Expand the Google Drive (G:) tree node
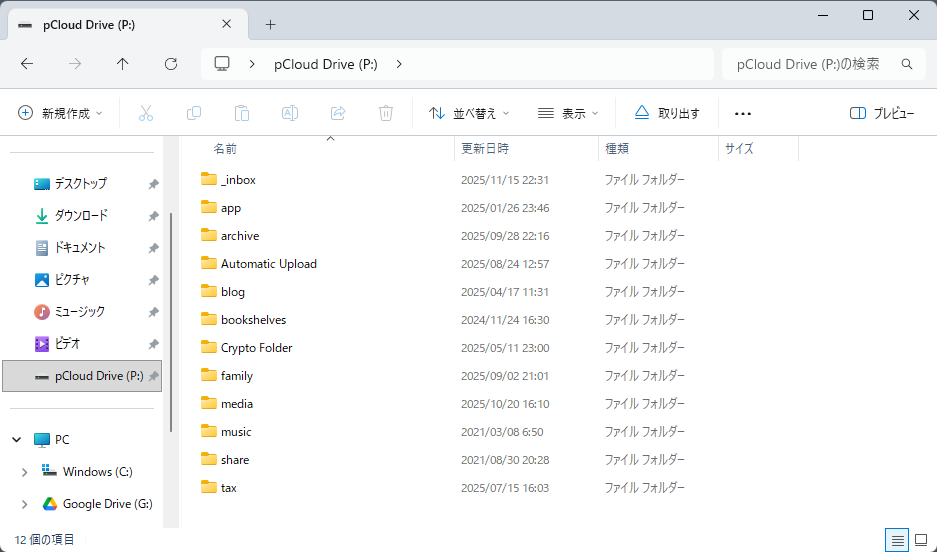 pyautogui.click(x=24, y=504)
